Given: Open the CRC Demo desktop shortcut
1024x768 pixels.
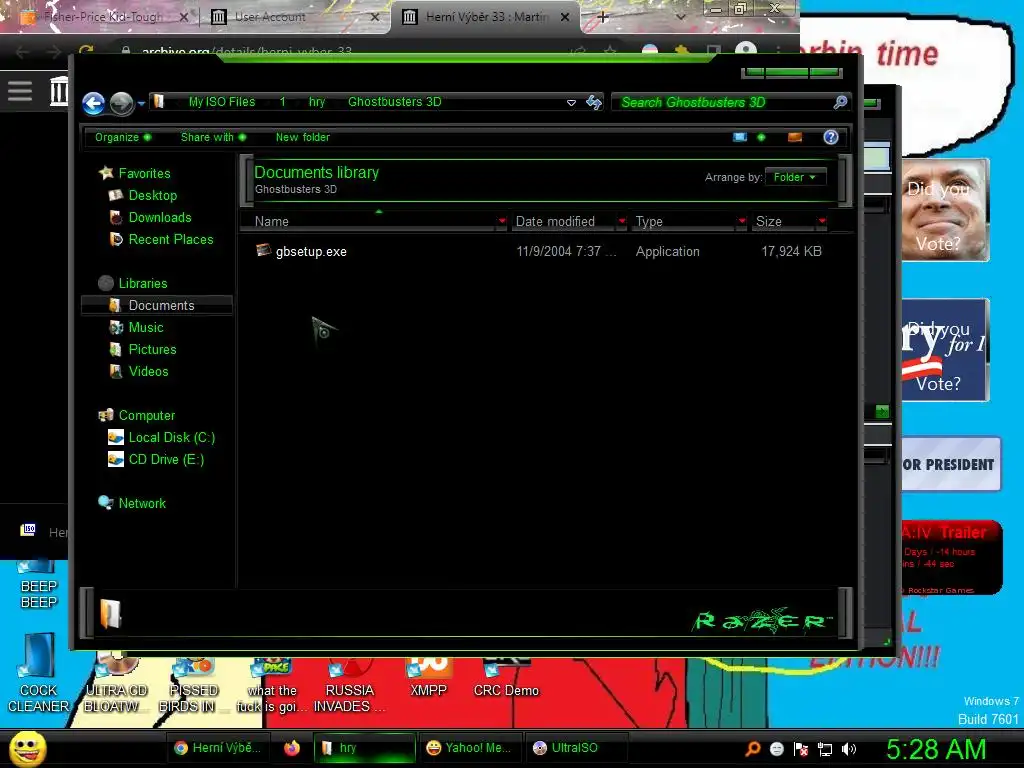Looking at the screenshot, I should (506, 677).
